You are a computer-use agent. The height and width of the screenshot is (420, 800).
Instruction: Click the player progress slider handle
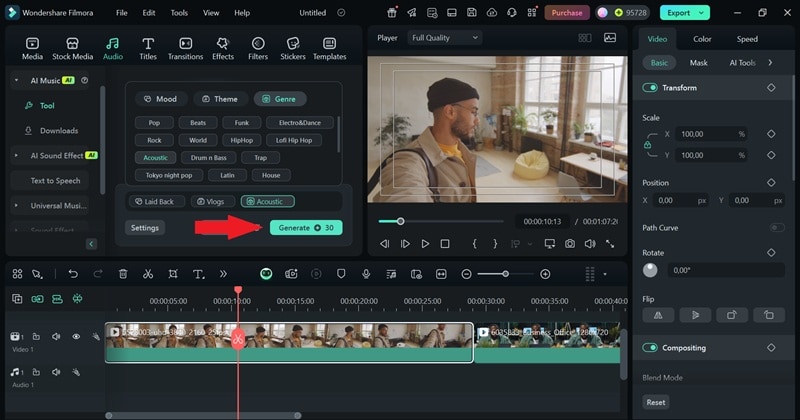(x=401, y=221)
